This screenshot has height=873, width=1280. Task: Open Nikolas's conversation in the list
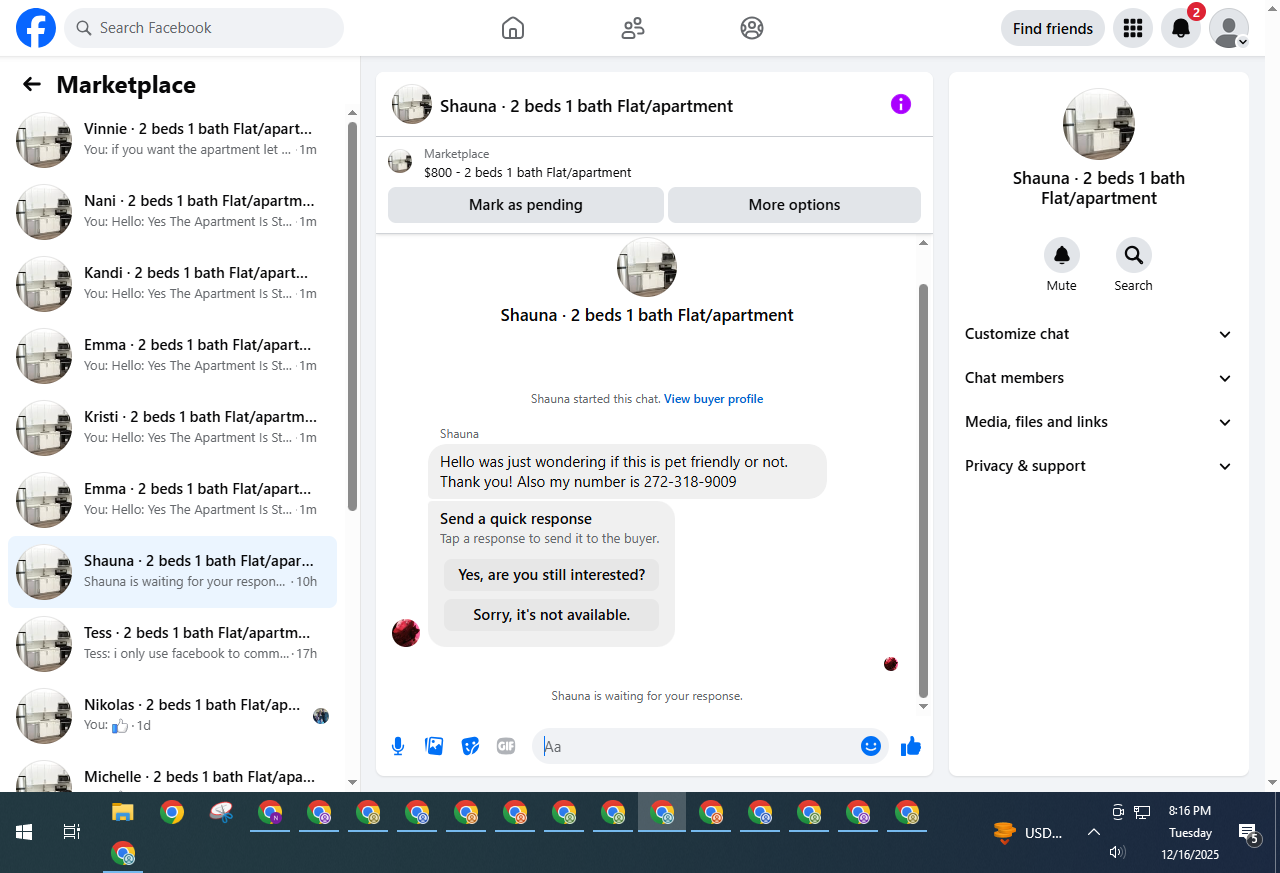[172, 716]
